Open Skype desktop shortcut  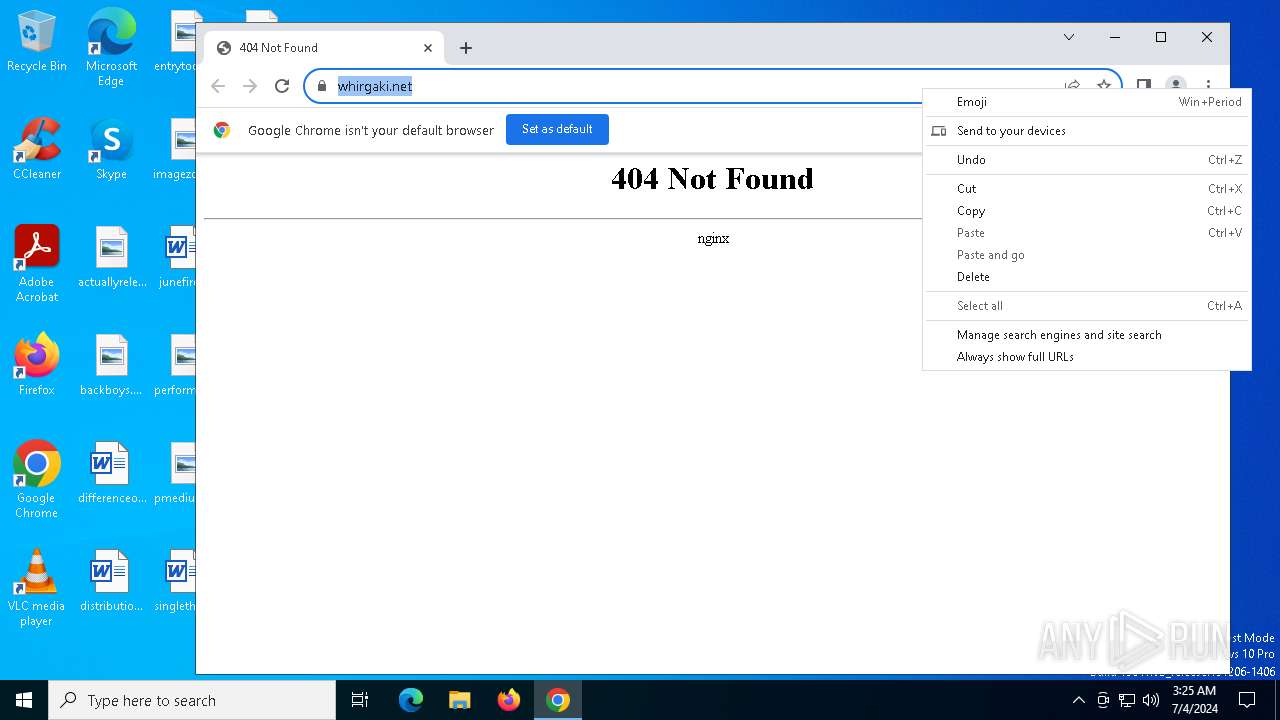tap(111, 149)
